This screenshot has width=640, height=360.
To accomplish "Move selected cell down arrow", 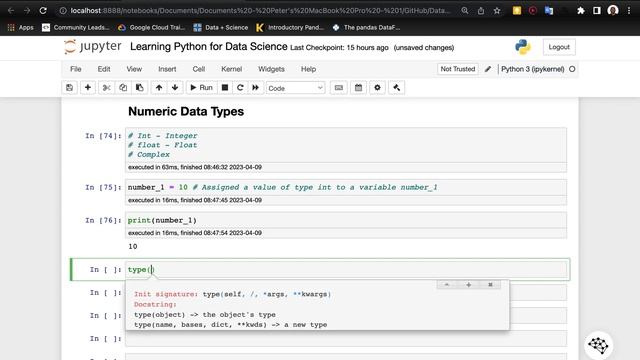I will [x=175, y=88].
